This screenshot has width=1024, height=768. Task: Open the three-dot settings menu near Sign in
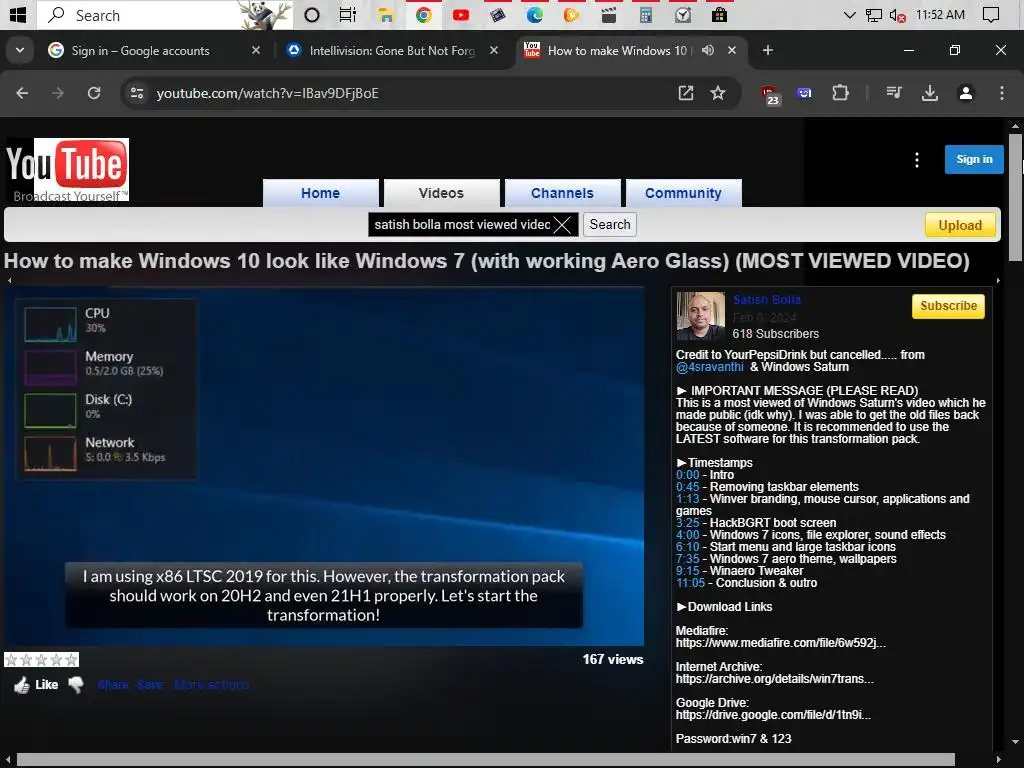pos(917,160)
